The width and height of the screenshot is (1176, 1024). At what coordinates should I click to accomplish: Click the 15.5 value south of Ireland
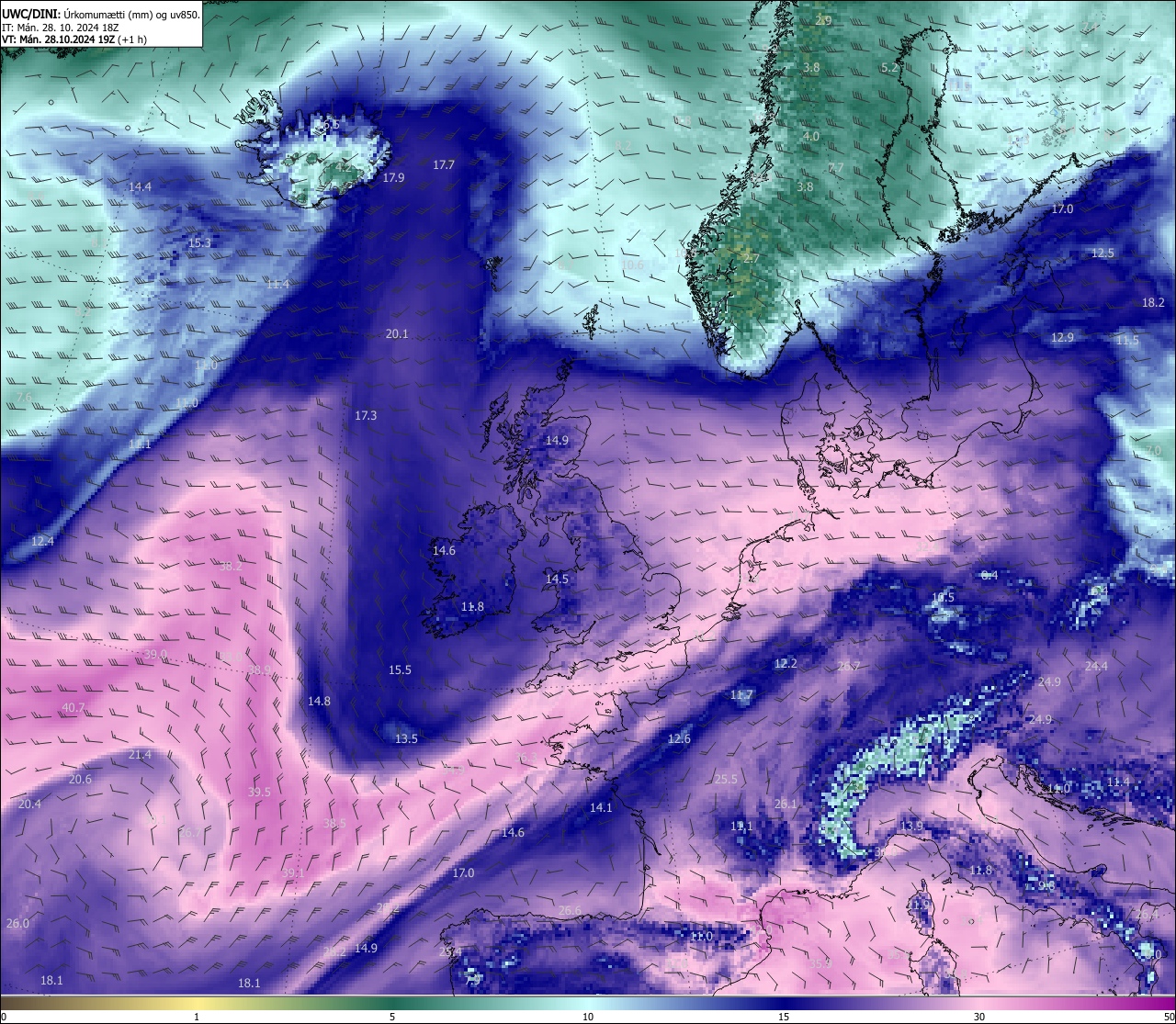point(400,670)
